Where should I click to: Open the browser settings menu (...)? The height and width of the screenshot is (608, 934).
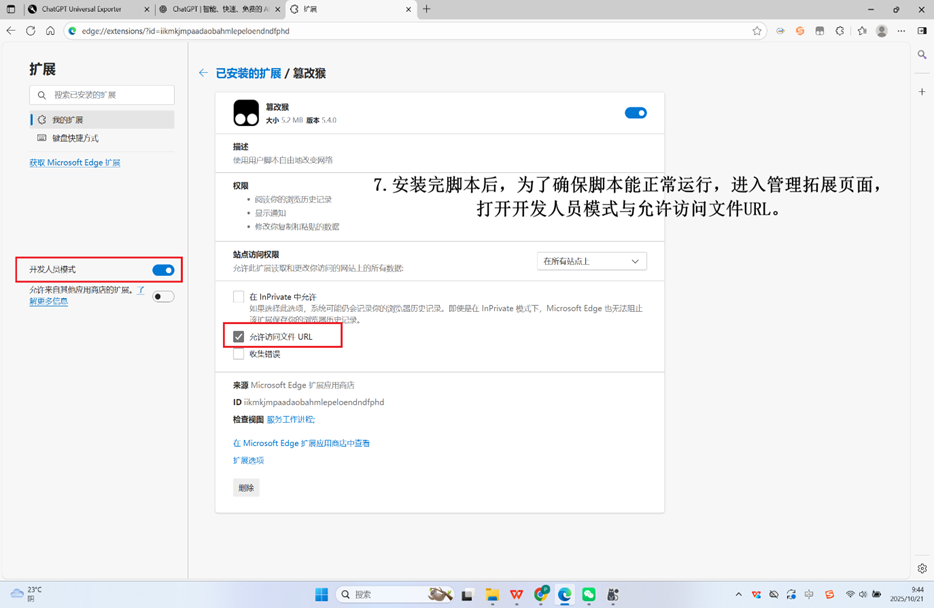pyautogui.click(x=901, y=31)
